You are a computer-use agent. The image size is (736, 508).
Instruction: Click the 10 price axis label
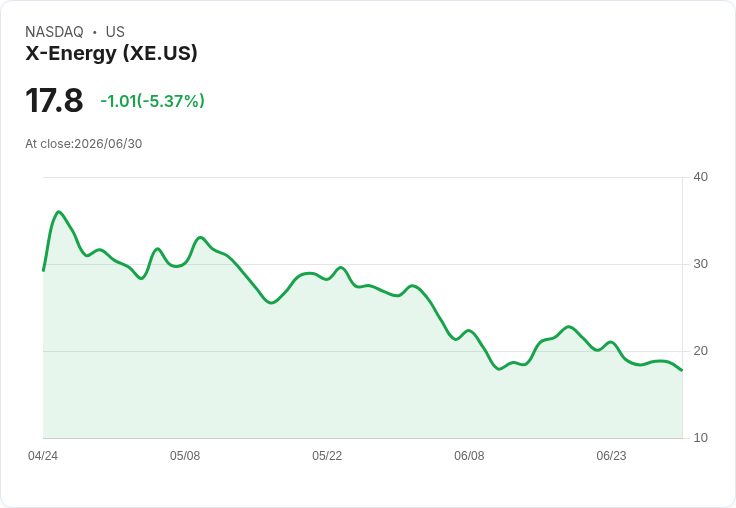tap(700, 438)
